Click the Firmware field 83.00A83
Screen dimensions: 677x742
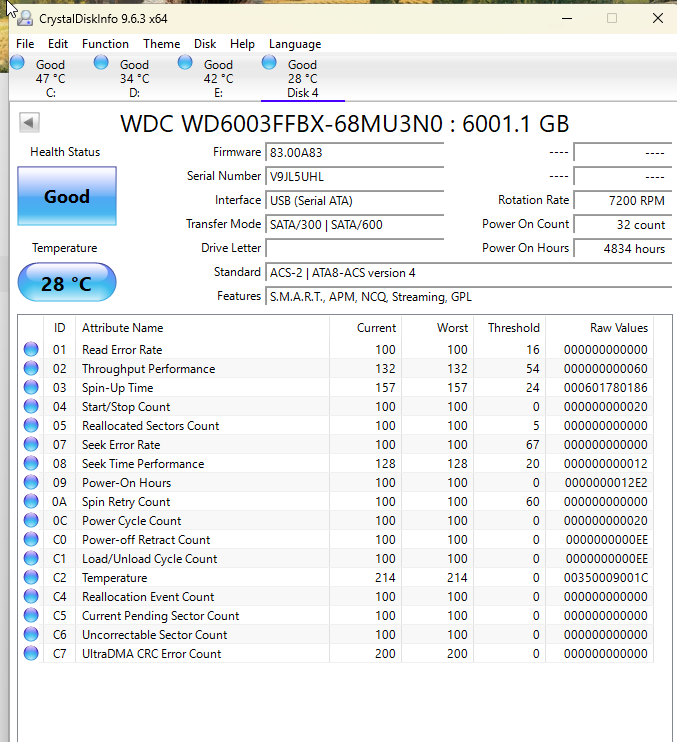[354, 152]
